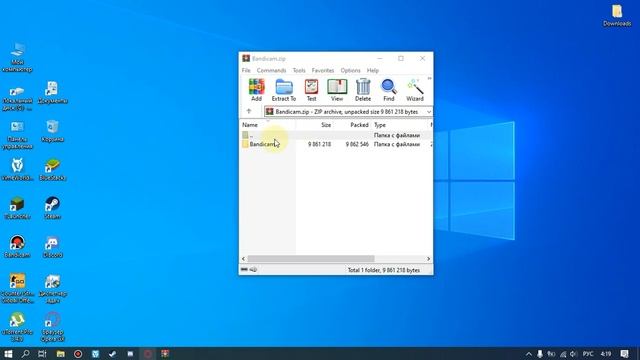This screenshot has height=360, width=640.
Task: Click the key icon in status bar
Action: pos(253,269)
